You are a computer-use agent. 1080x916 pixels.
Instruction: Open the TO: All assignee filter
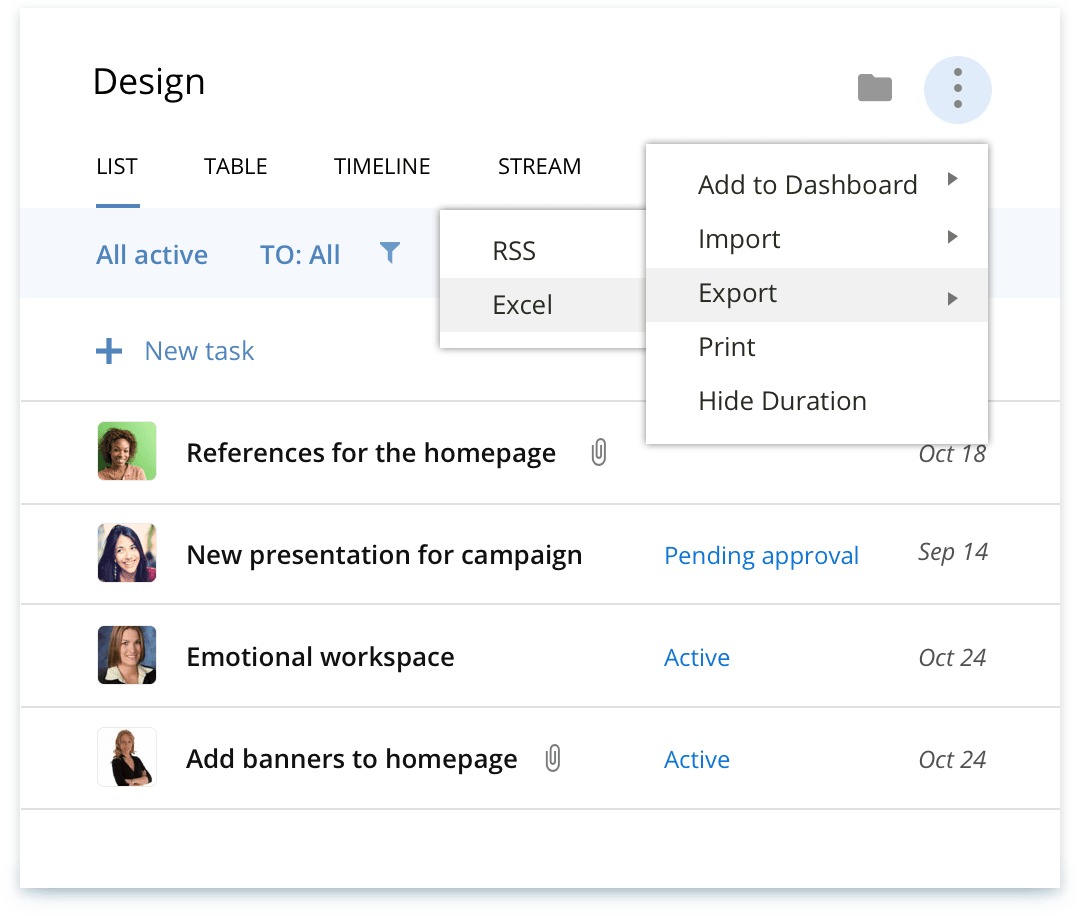[300, 254]
